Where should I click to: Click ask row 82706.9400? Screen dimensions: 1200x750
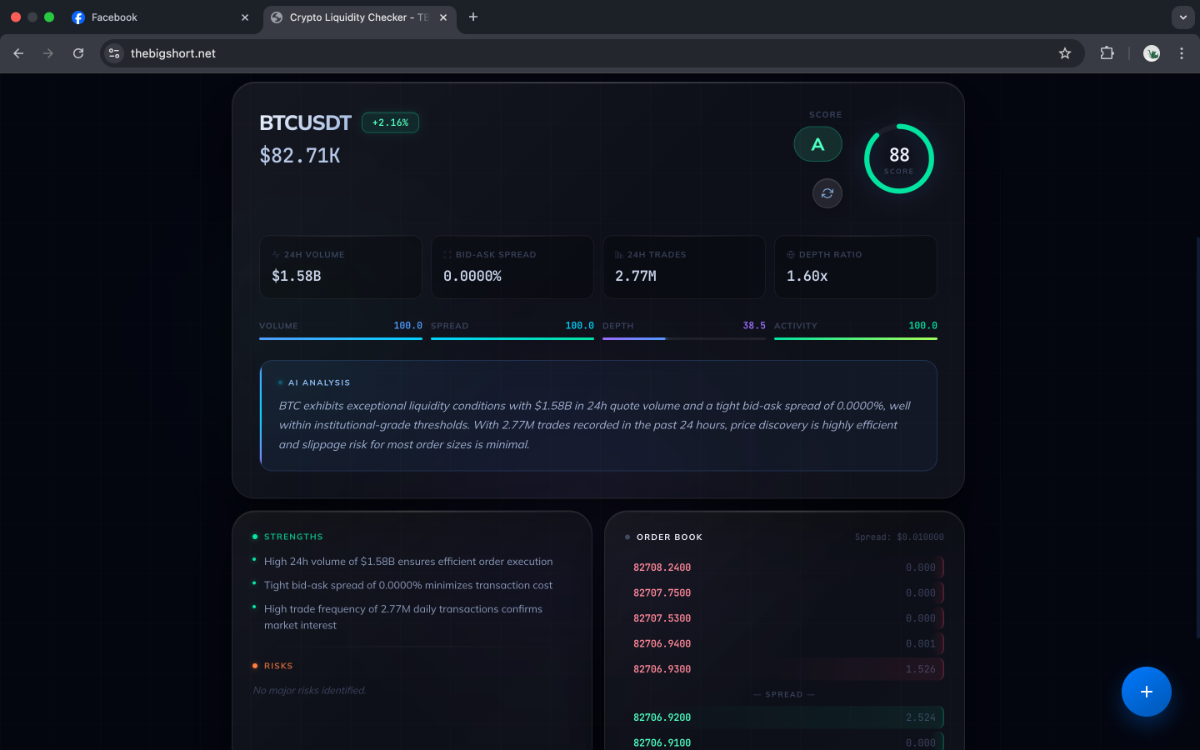coord(784,644)
